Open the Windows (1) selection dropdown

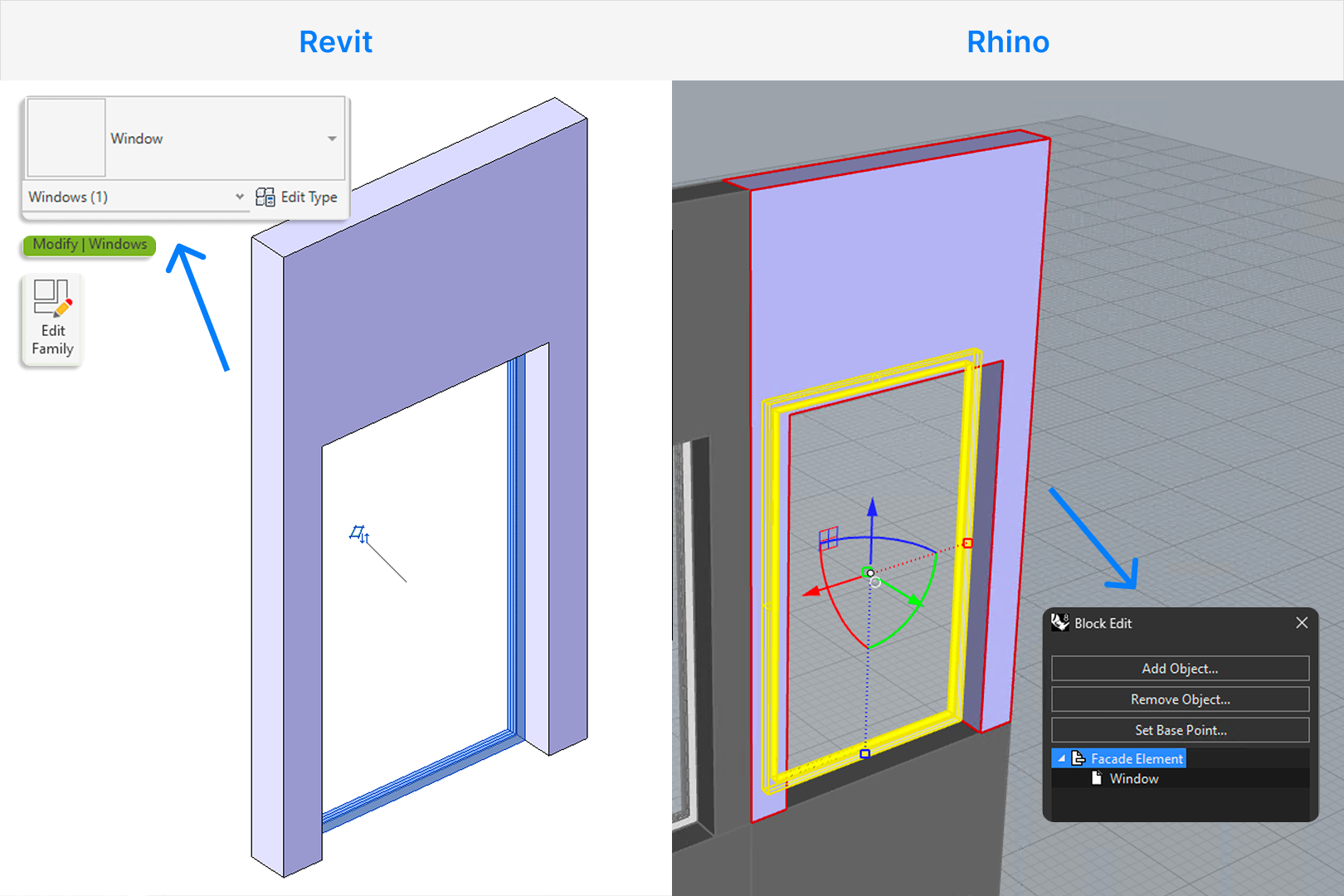240,197
